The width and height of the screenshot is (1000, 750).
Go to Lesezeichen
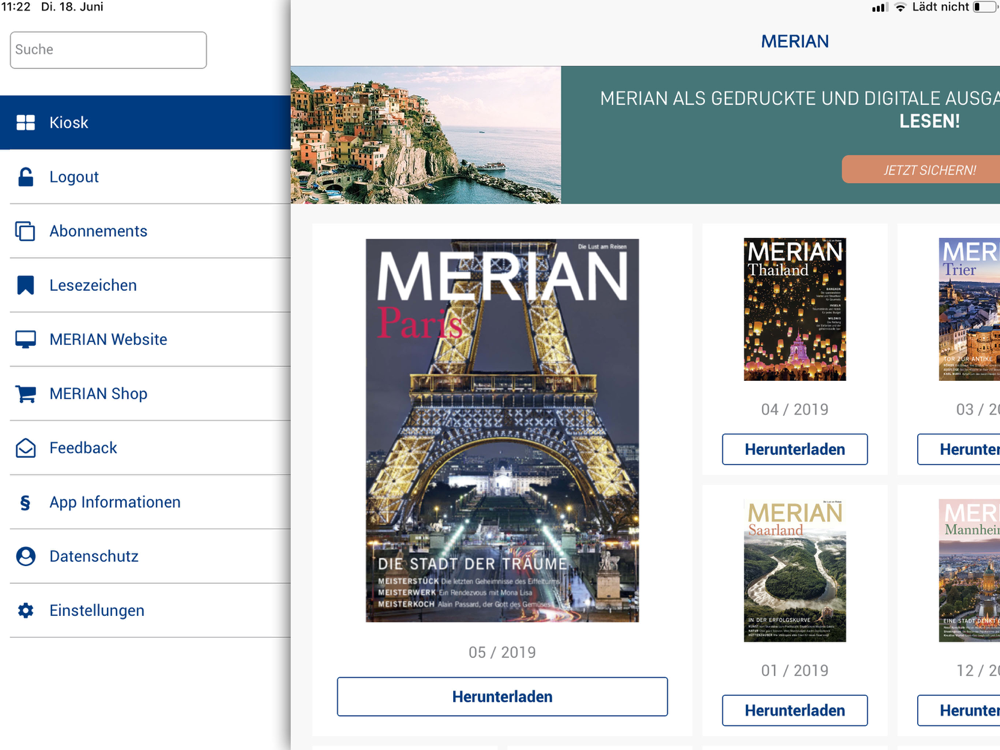pos(145,285)
